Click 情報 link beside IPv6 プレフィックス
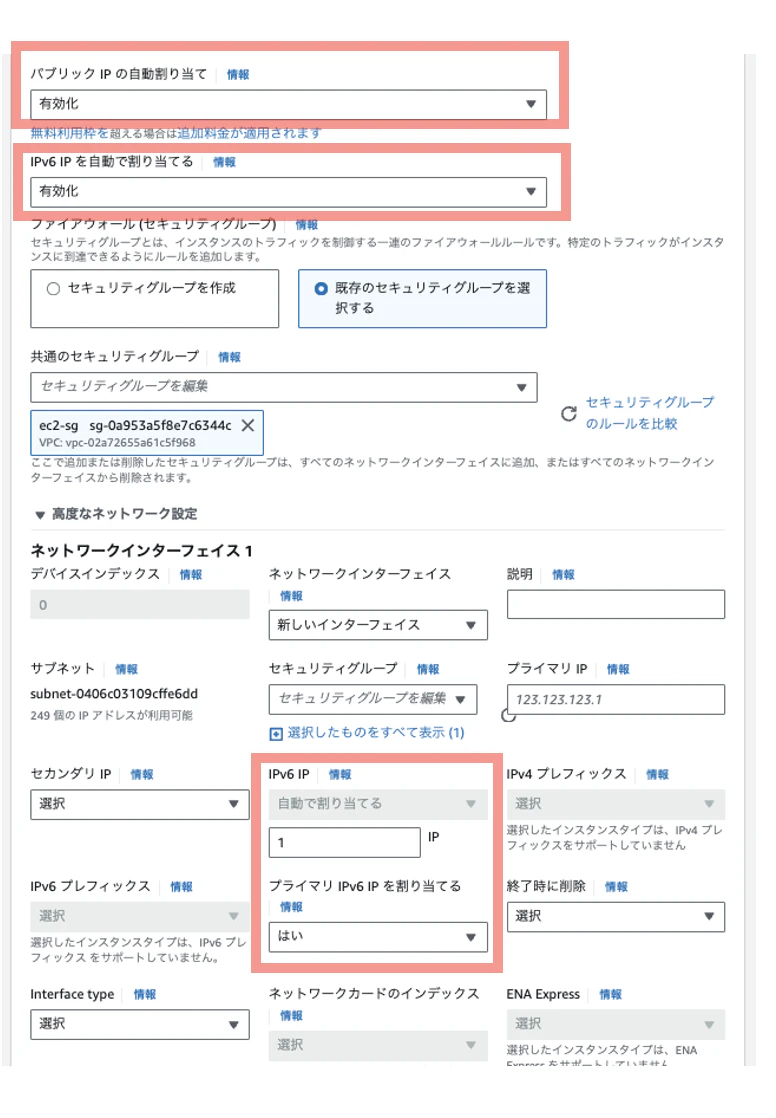This screenshot has height=1118, width=776. 182,888
